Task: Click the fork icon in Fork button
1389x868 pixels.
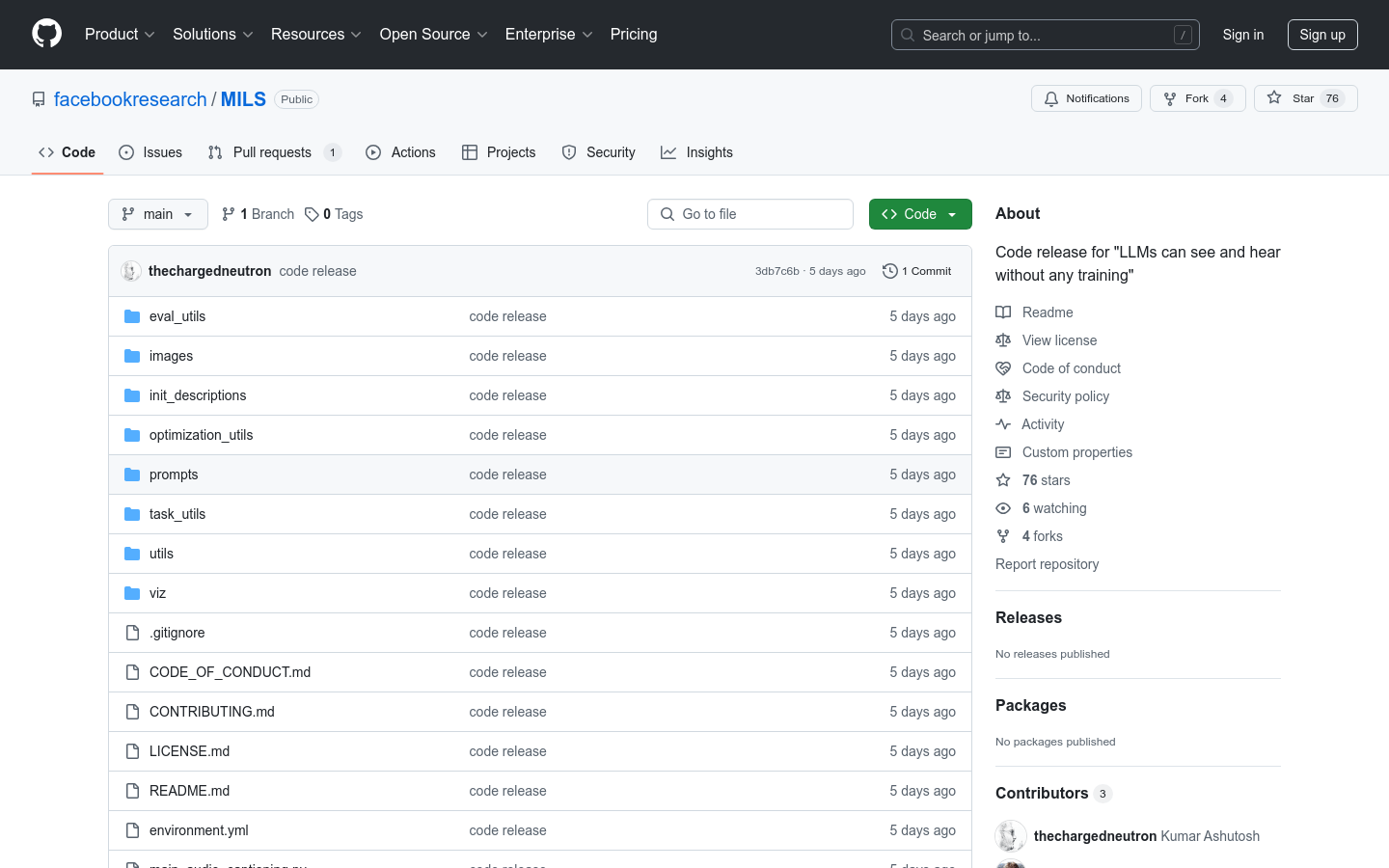Action: pos(1170,98)
